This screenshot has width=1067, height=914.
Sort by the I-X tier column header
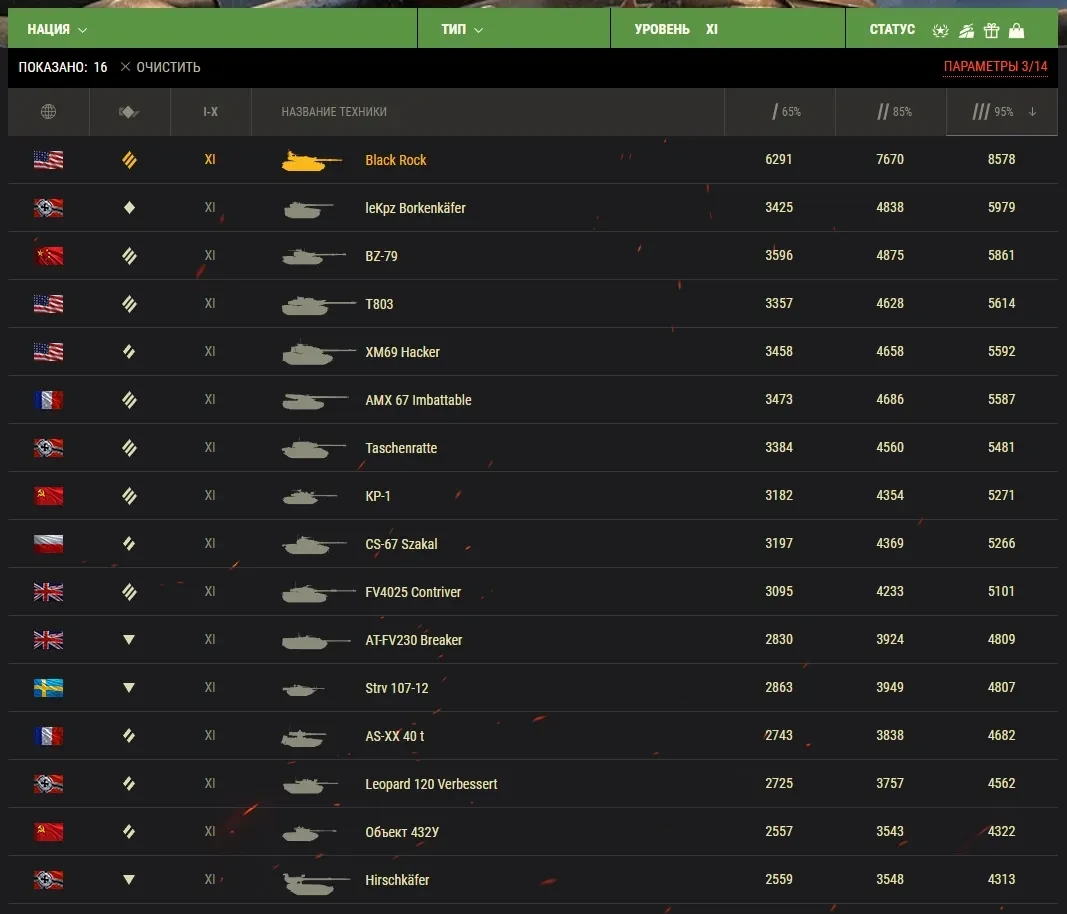(x=210, y=112)
